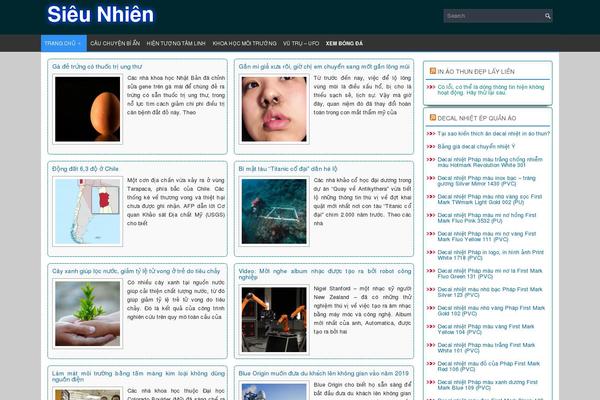Screen dimensions: 600x400
Task: Open Print White 1718 (PVC) decal link
Action: pyautogui.click(x=491, y=255)
